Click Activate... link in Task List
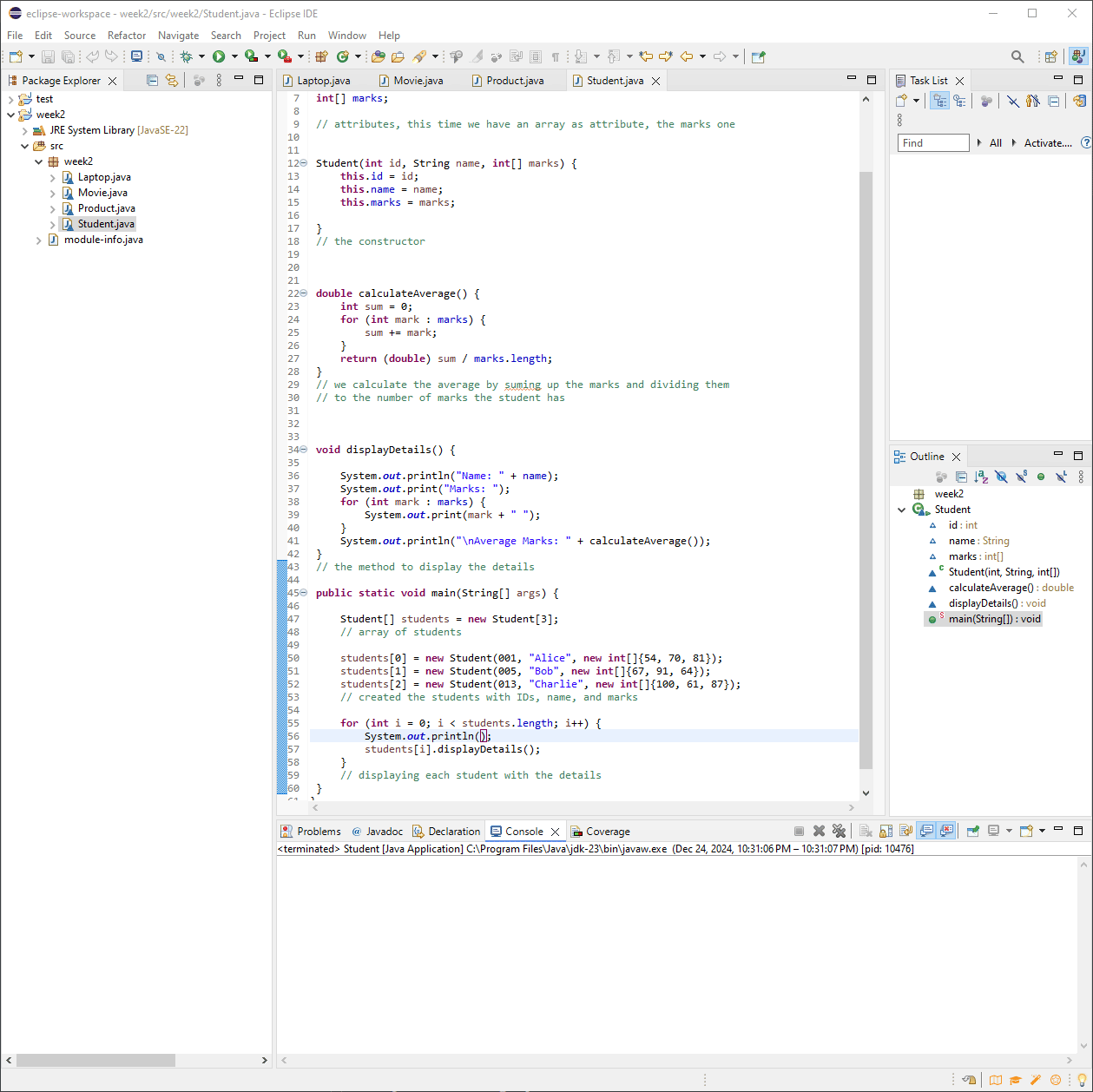 (x=1048, y=143)
